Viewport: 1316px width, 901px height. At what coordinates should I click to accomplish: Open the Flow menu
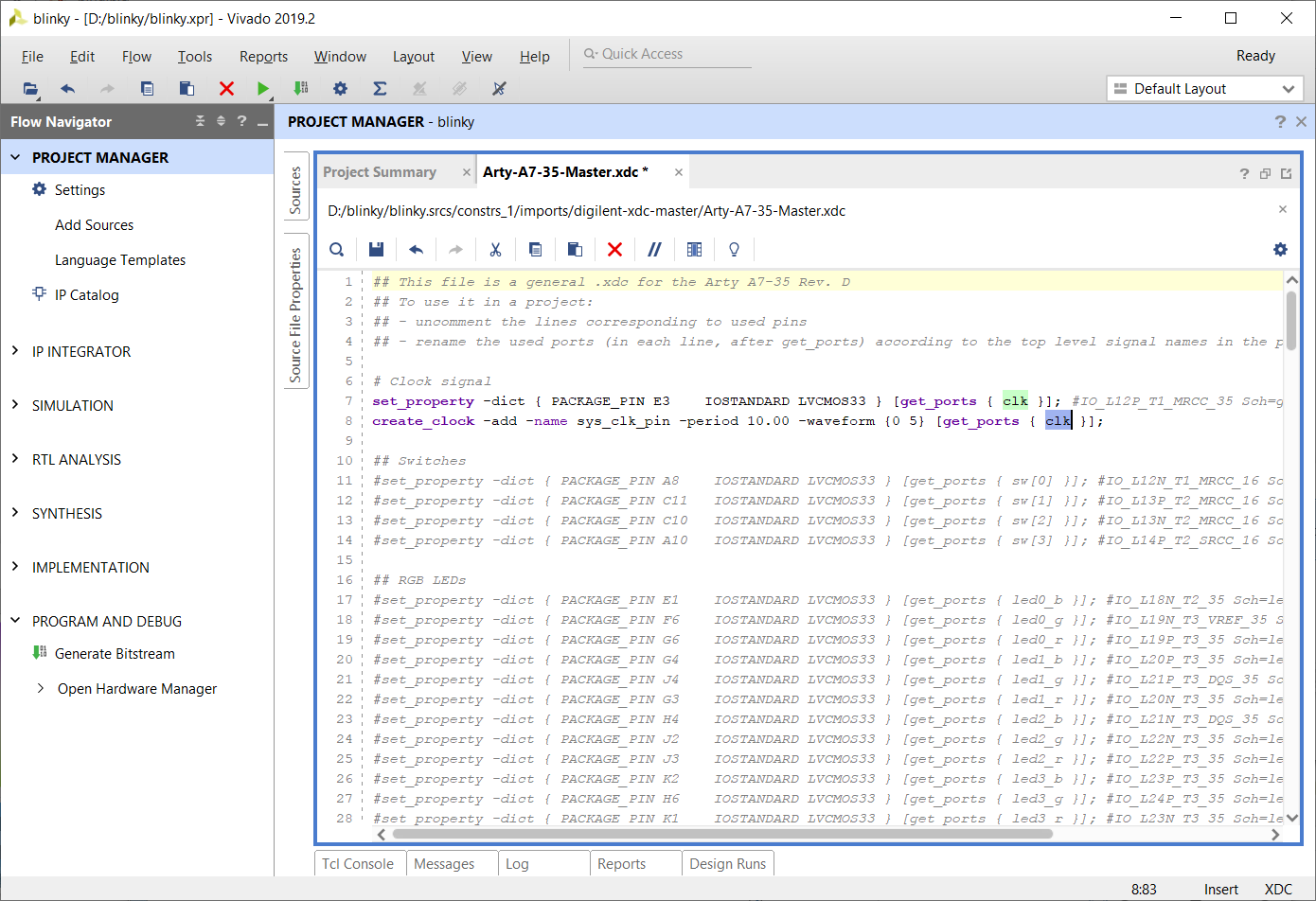[136, 57]
